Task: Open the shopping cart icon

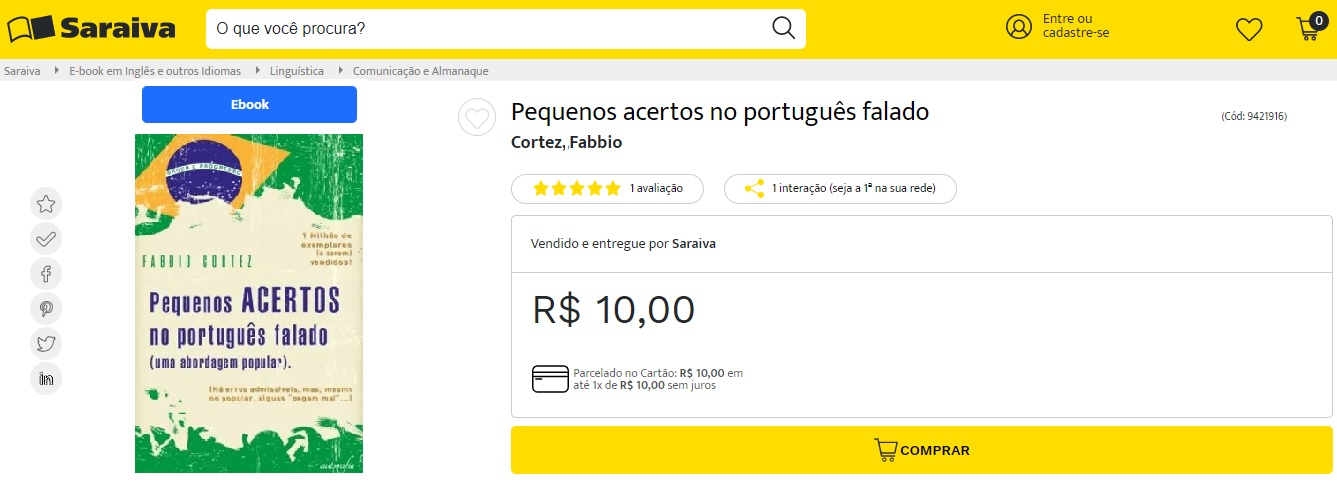Action: tap(1308, 28)
